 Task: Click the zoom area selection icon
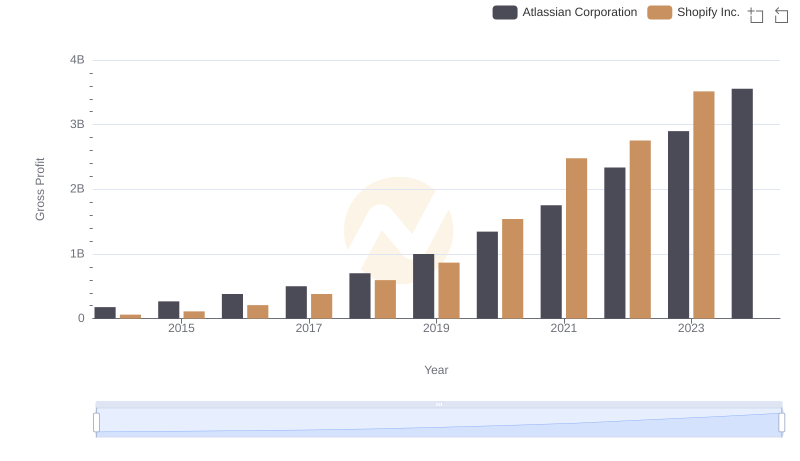coord(756,15)
